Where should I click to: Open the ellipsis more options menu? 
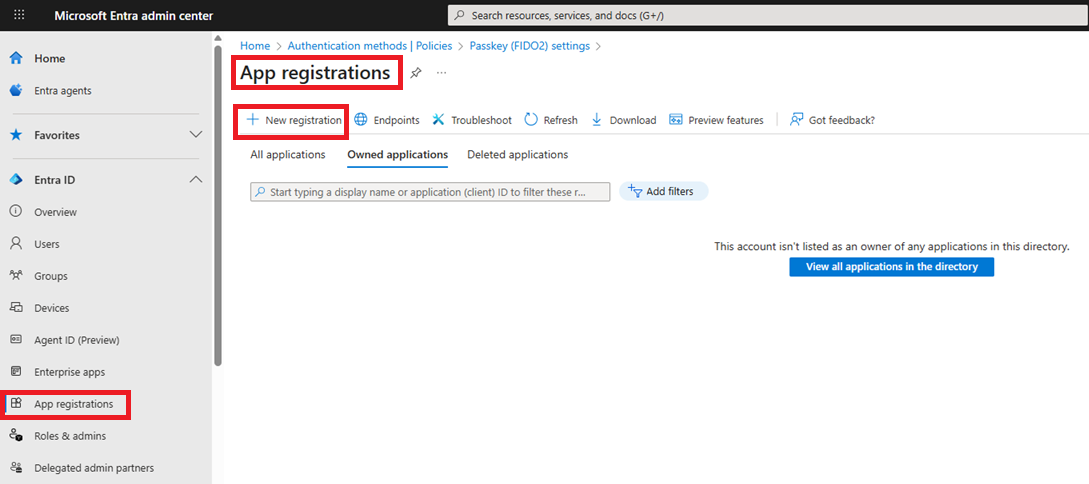point(441,72)
